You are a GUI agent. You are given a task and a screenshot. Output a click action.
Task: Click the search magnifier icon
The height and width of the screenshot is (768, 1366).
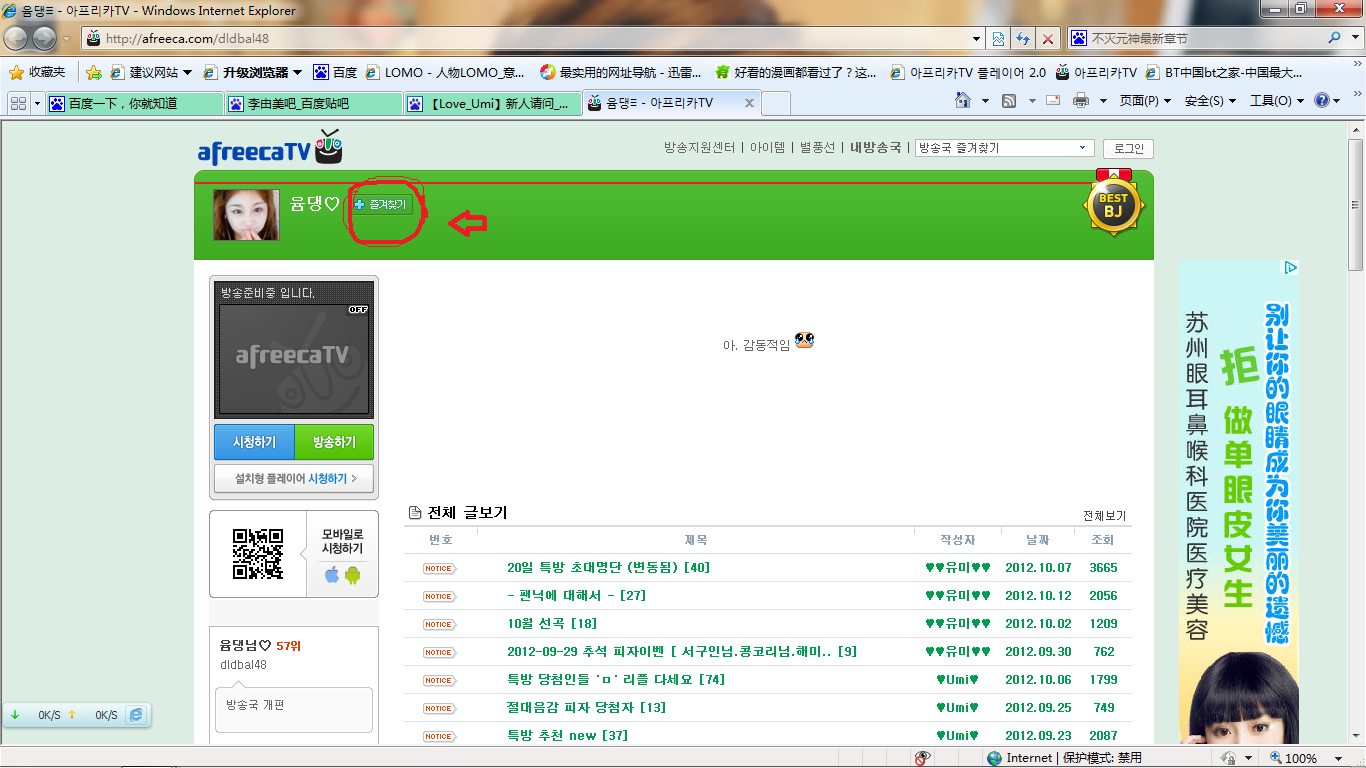tap(1334, 38)
